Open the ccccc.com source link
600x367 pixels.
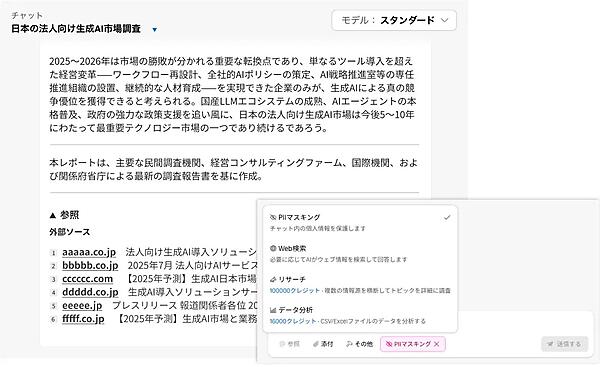point(87,279)
